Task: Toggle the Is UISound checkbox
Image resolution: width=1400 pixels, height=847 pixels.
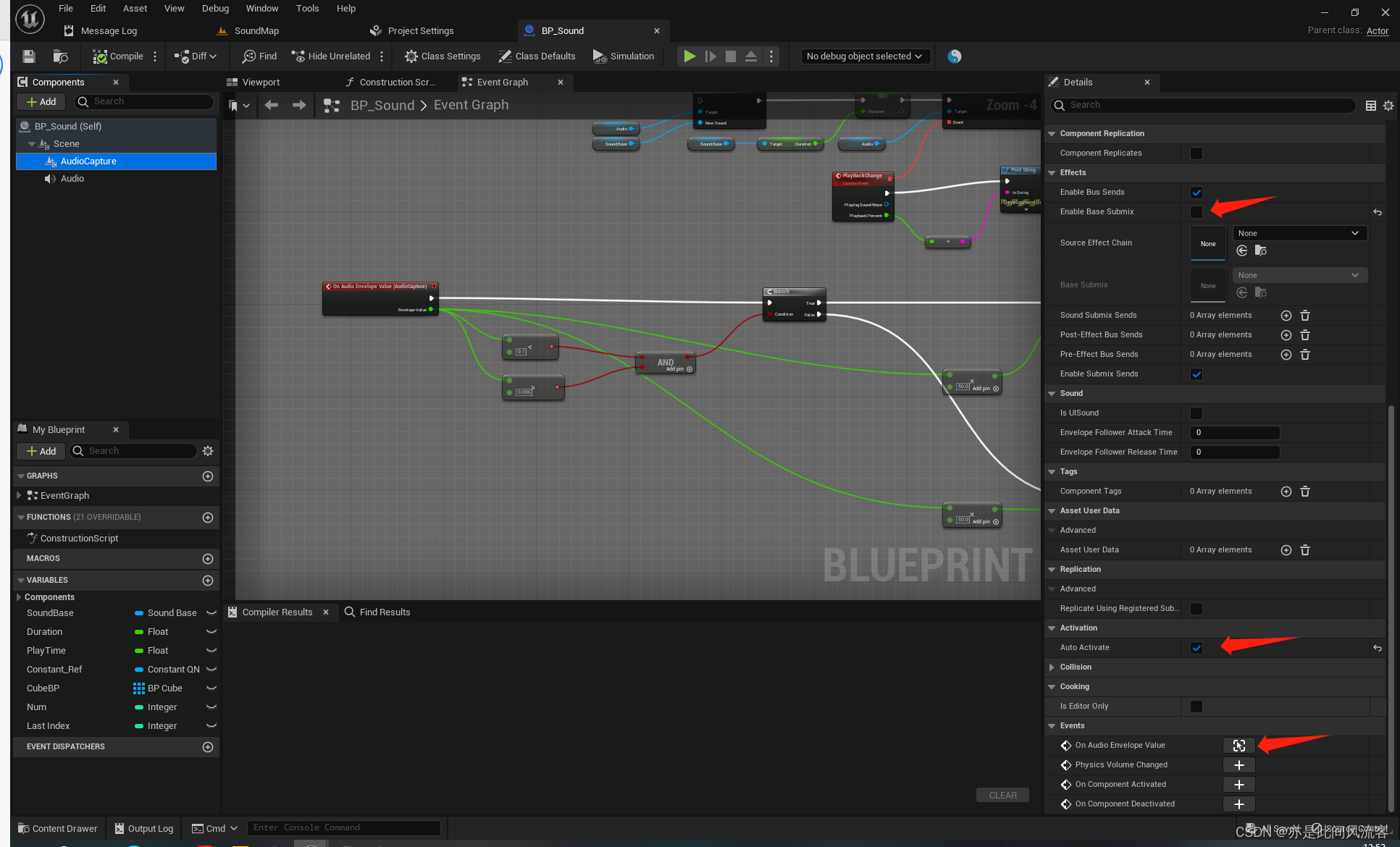Action: coord(1196,413)
